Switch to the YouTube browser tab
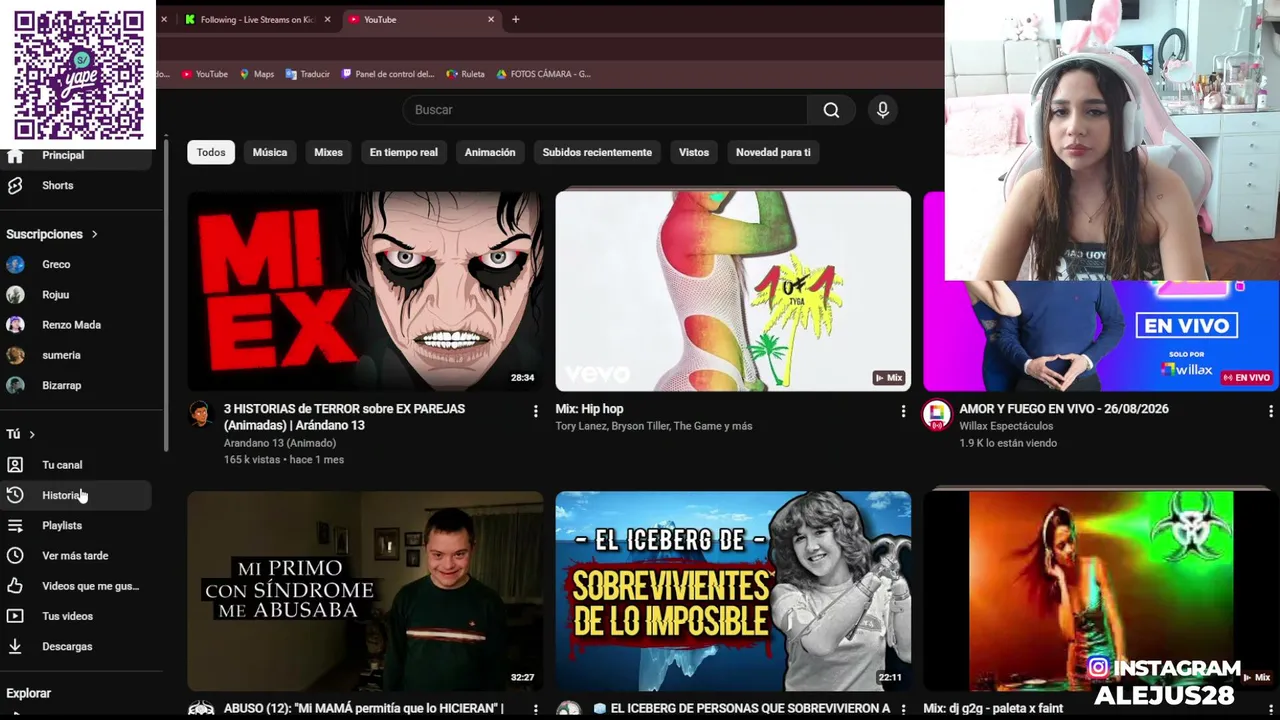Screen dimensions: 1280x720 tap(420, 19)
